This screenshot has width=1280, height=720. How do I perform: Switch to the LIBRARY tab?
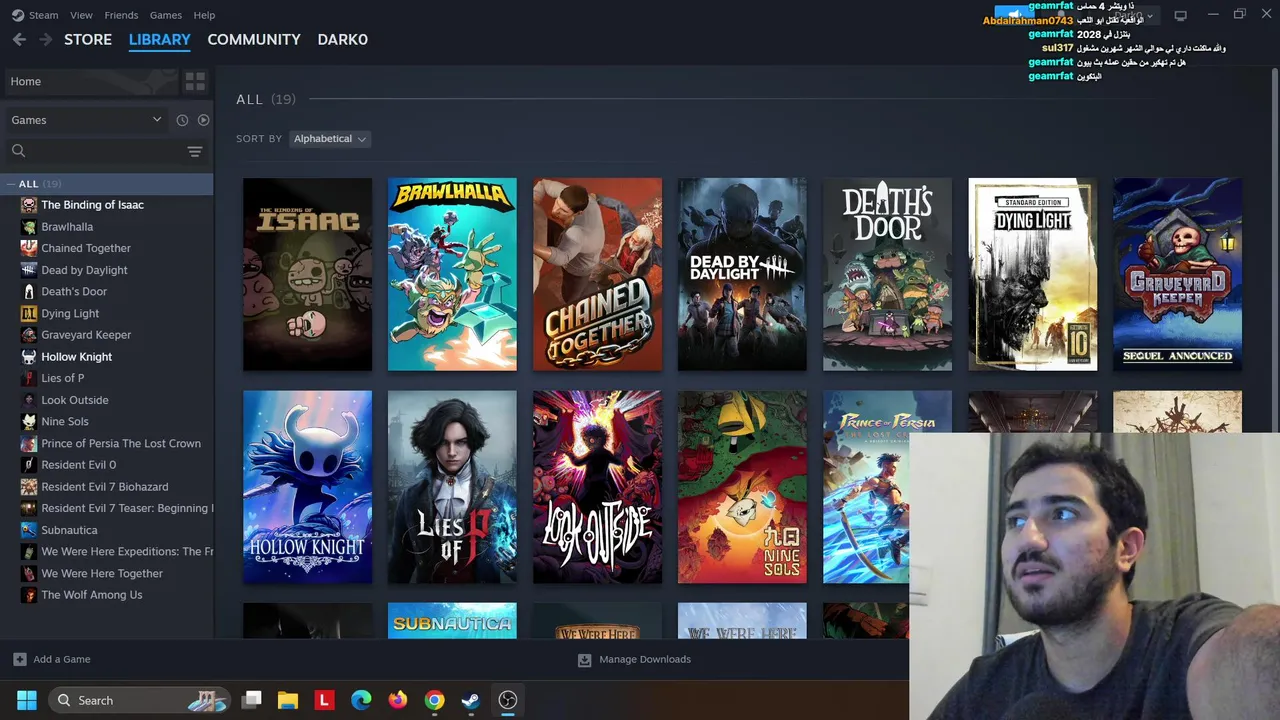pyautogui.click(x=159, y=39)
